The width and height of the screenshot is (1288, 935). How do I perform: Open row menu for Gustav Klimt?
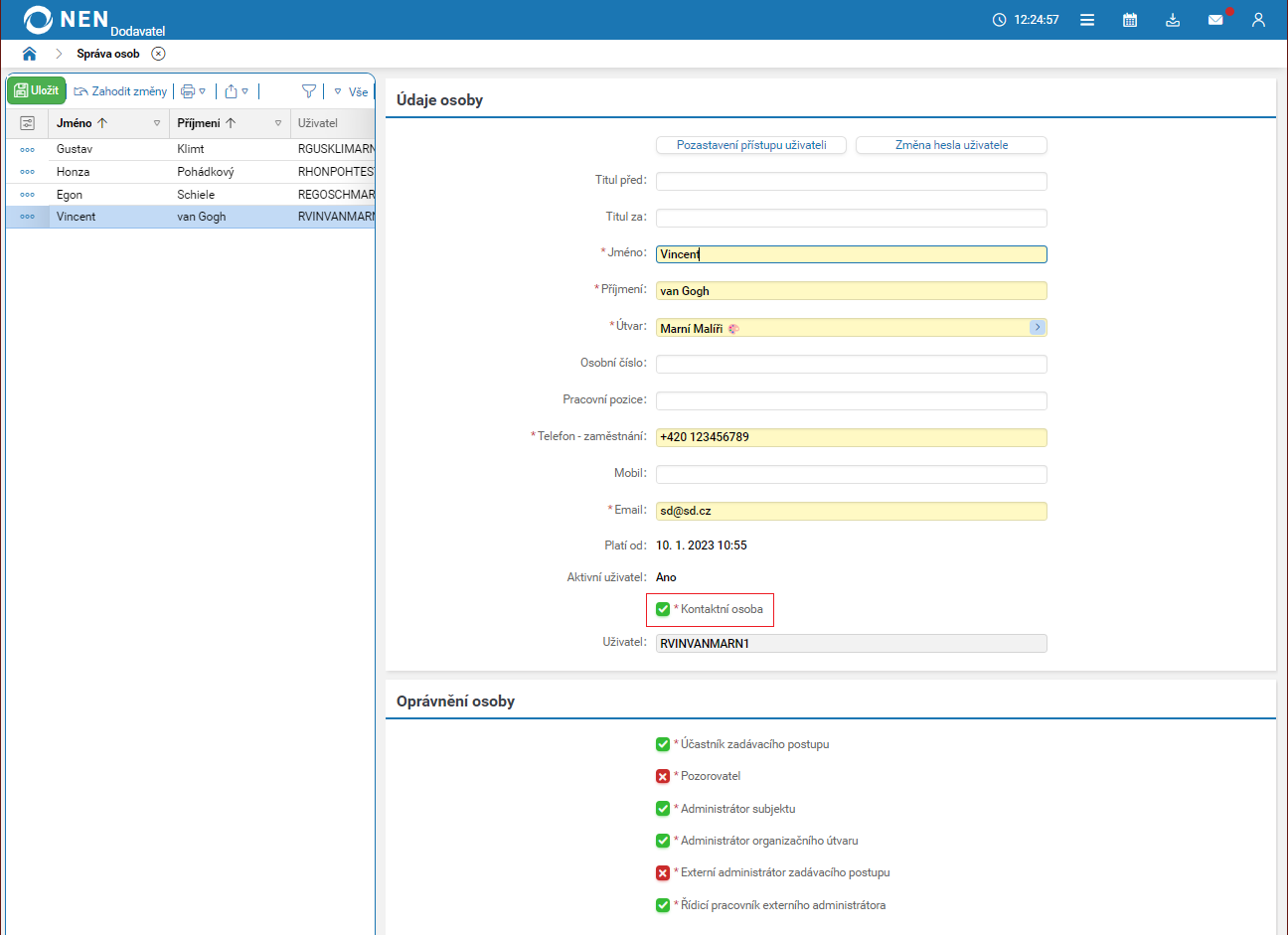[x=27, y=150]
